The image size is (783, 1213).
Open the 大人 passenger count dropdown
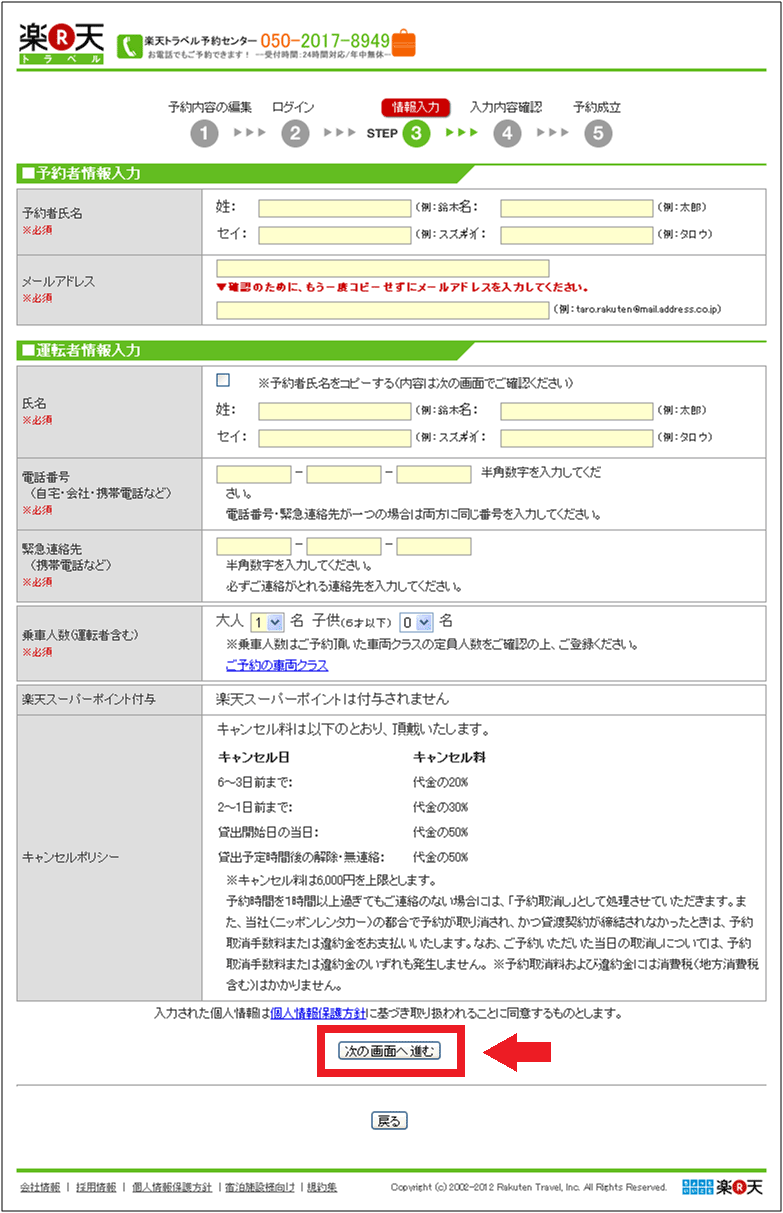click(x=267, y=621)
